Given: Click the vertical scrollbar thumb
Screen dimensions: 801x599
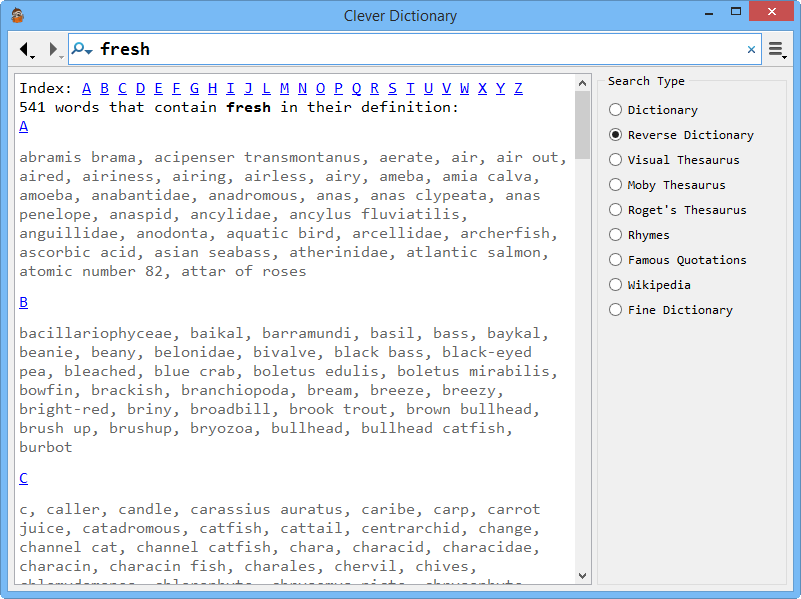Looking at the screenshot, I should coord(582,125).
